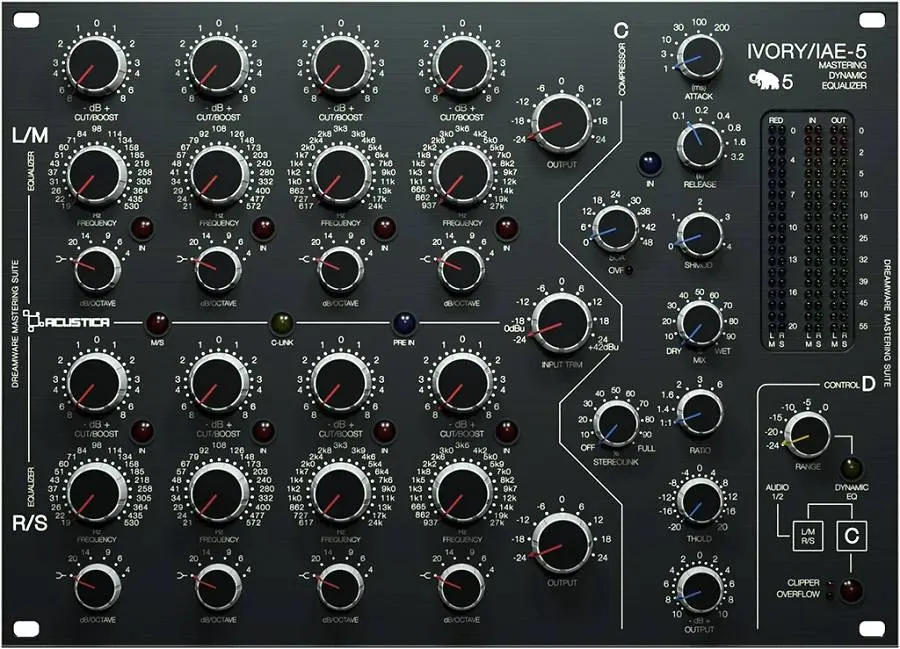
Task: Toggle IN LED of L/M 937–27k band
Action: tap(506, 228)
